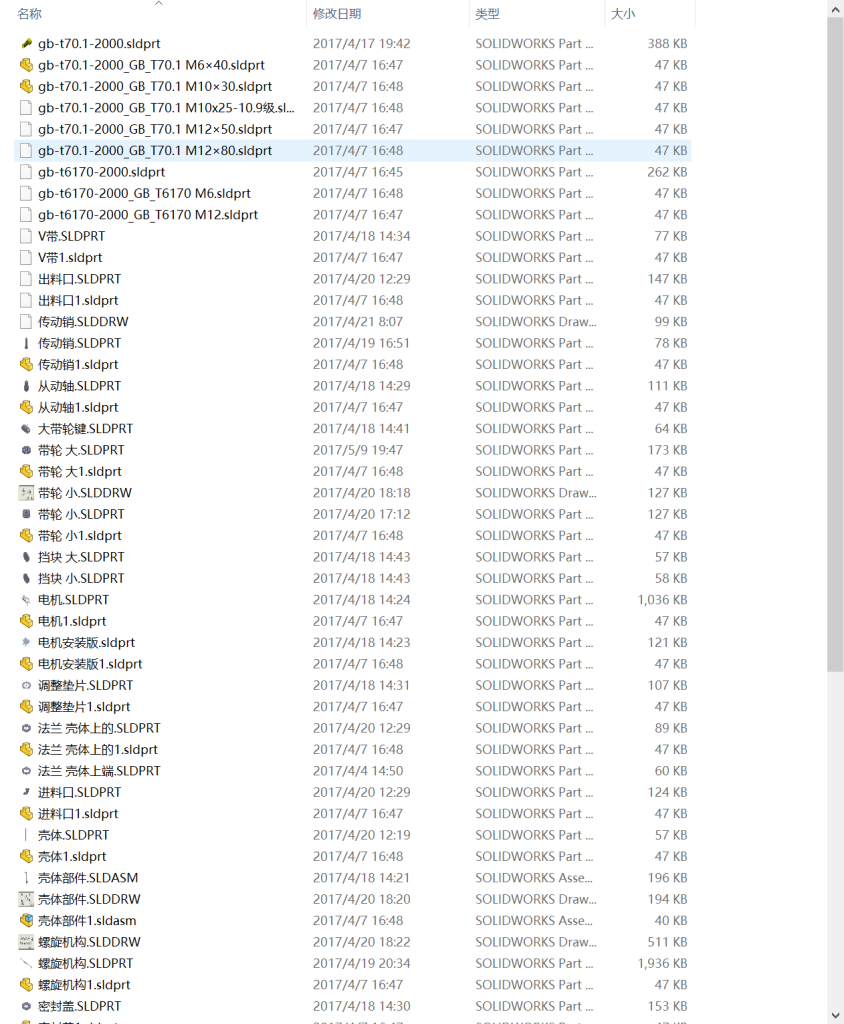This screenshot has width=844, height=1024.
Task: Select the 电机.SLDPRT part icon
Action: [26, 600]
